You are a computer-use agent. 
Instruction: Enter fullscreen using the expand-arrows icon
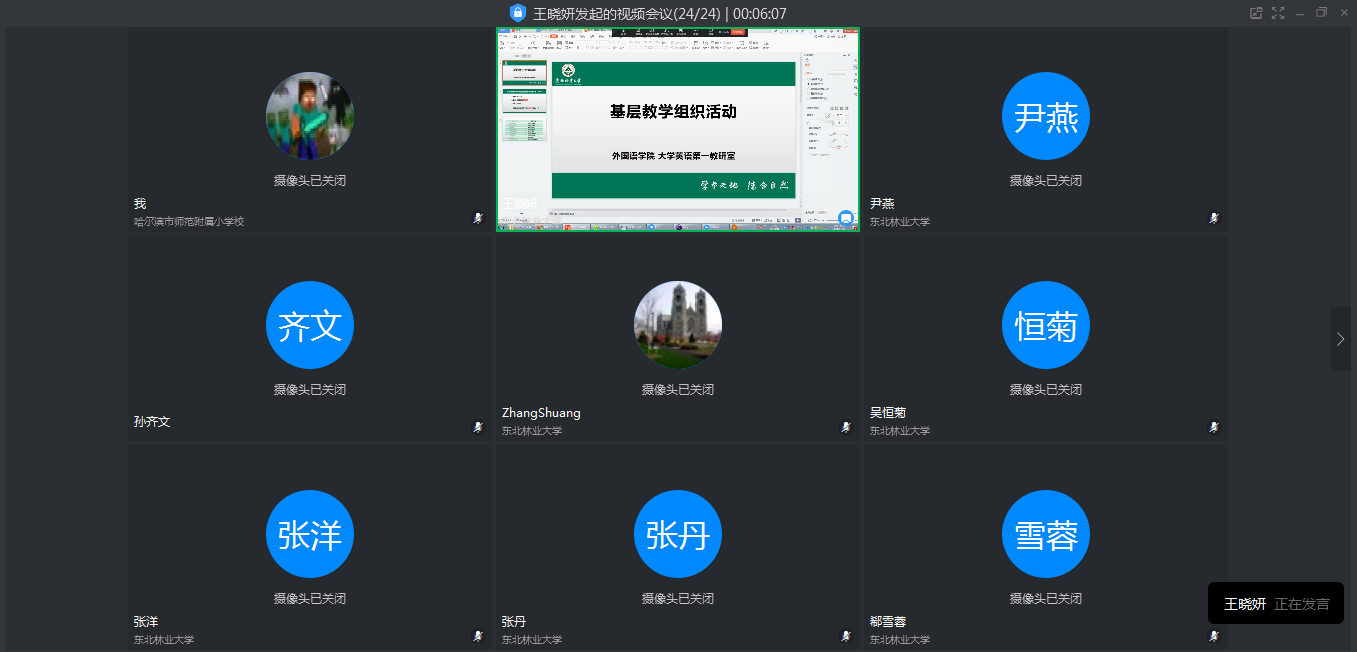pos(1278,13)
